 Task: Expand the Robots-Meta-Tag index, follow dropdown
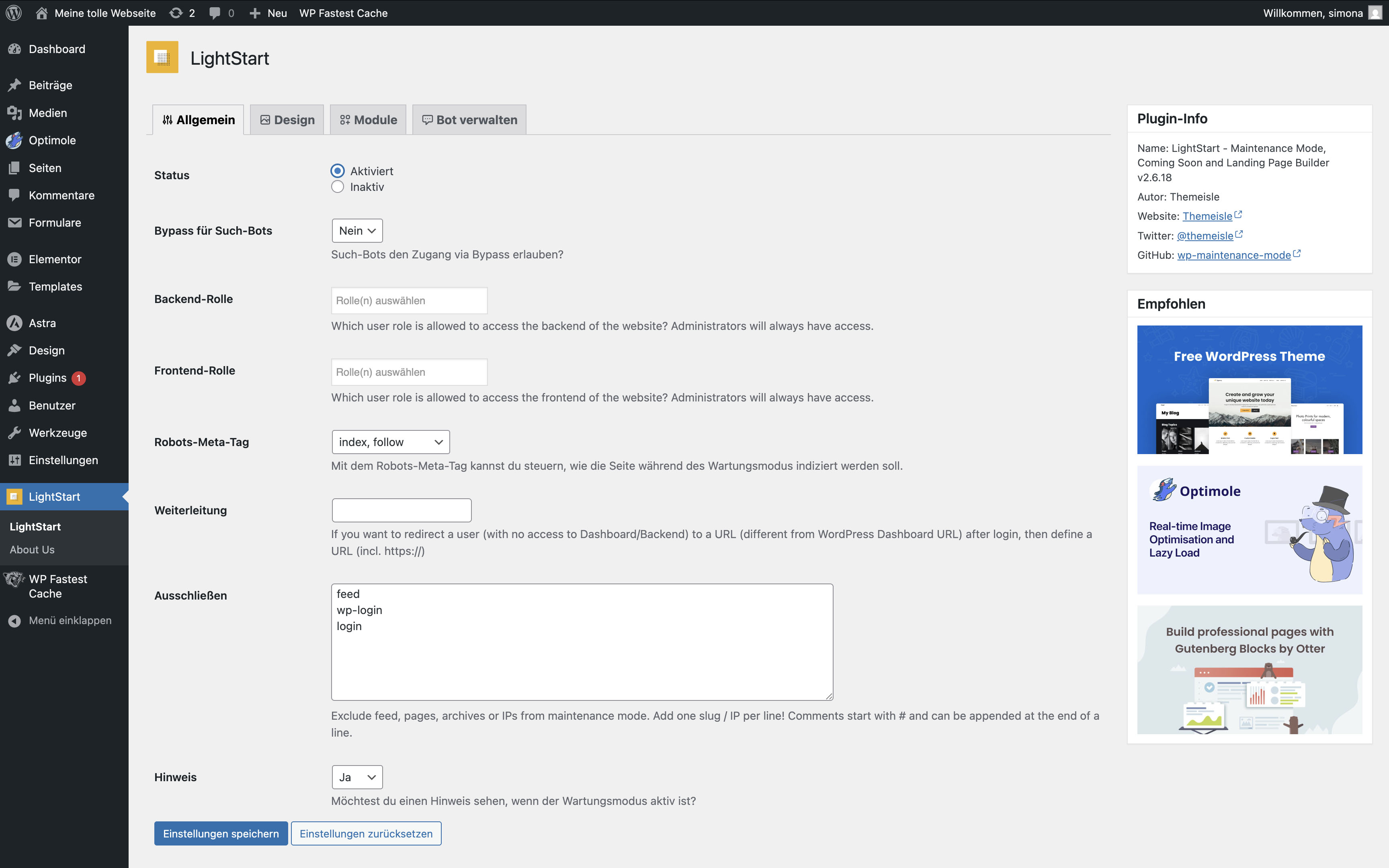pos(390,442)
